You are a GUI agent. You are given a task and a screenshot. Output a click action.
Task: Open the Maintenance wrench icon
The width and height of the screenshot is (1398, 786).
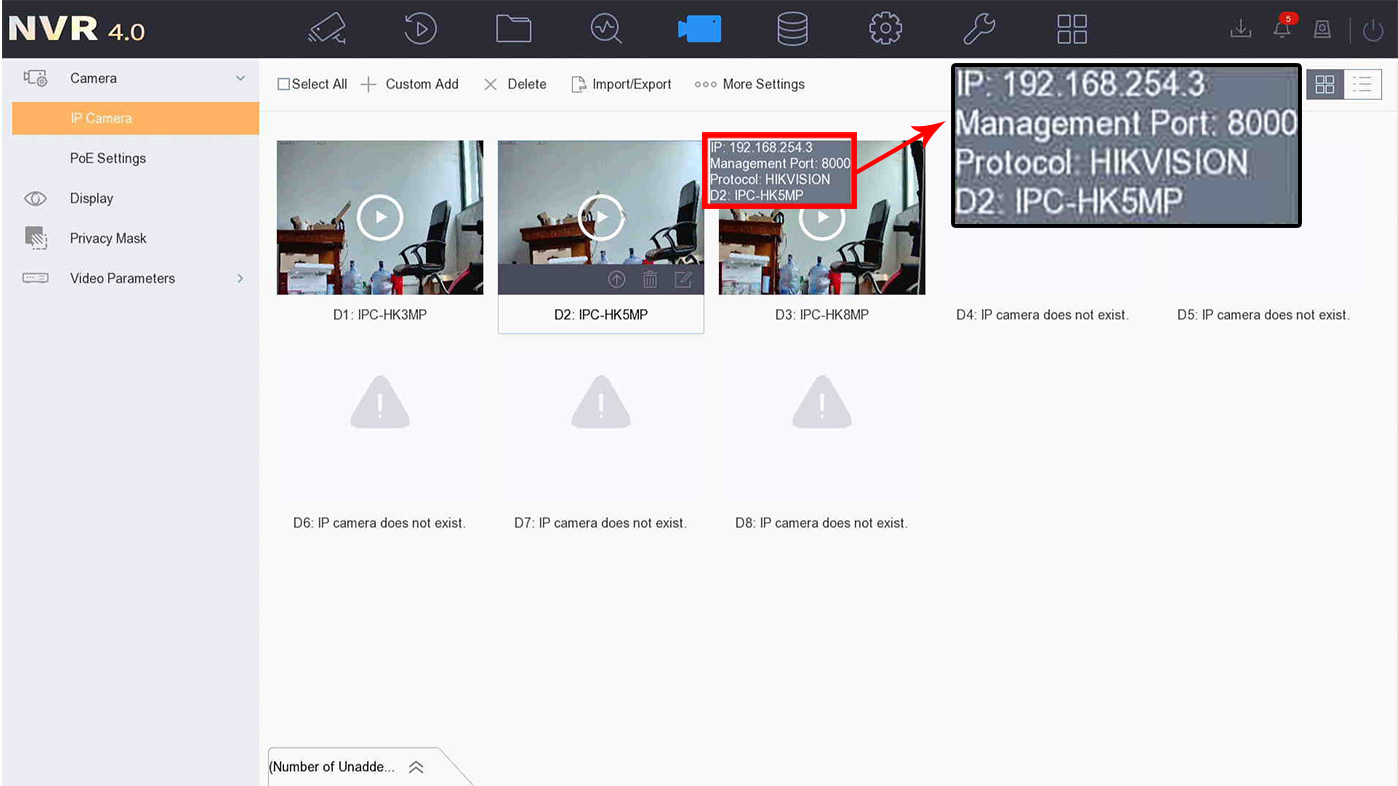pyautogui.click(x=978, y=28)
